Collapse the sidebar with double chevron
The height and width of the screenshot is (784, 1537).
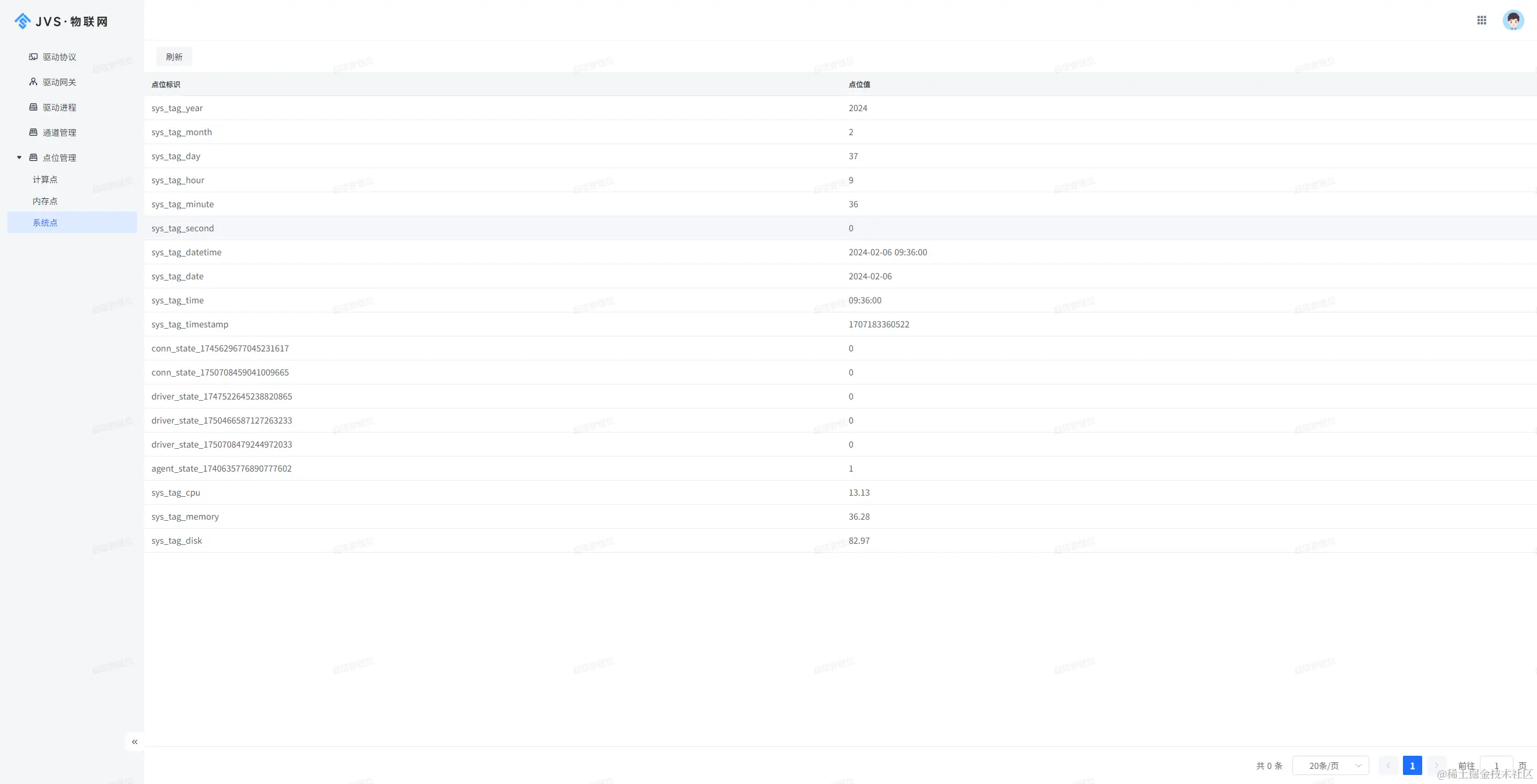pyautogui.click(x=135, y=742)
